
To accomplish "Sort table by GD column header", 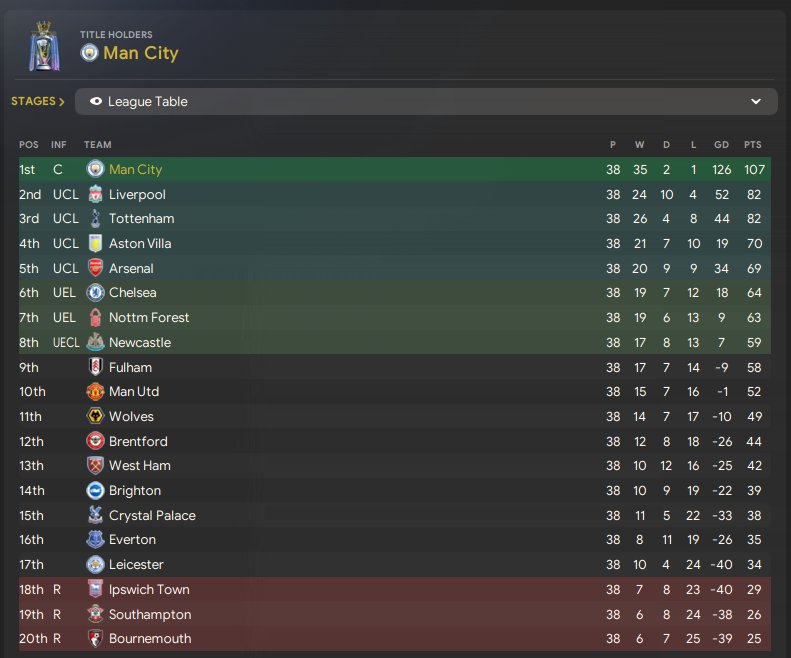I will click(720, 145).
